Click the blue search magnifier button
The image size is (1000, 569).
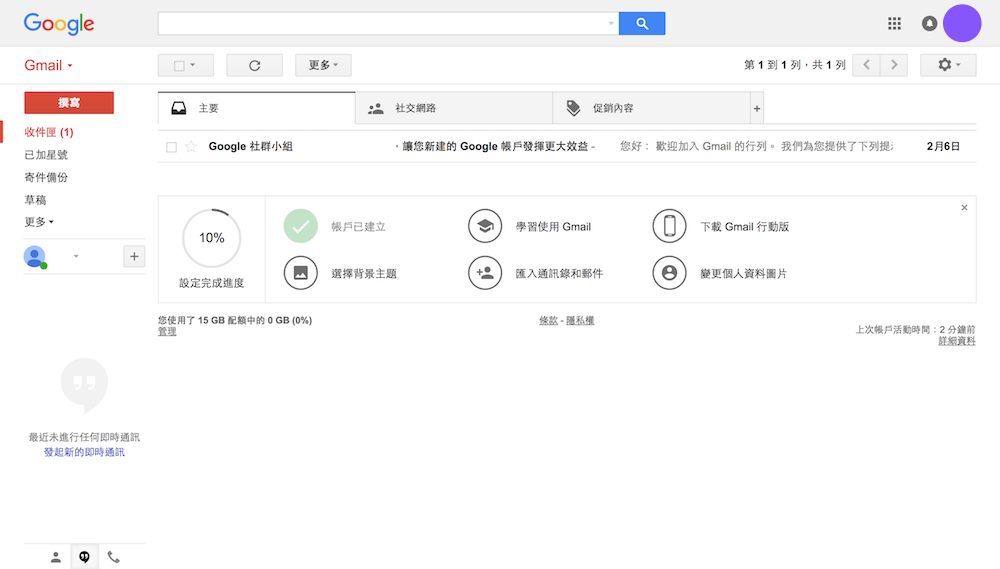[x=642, y=23]
